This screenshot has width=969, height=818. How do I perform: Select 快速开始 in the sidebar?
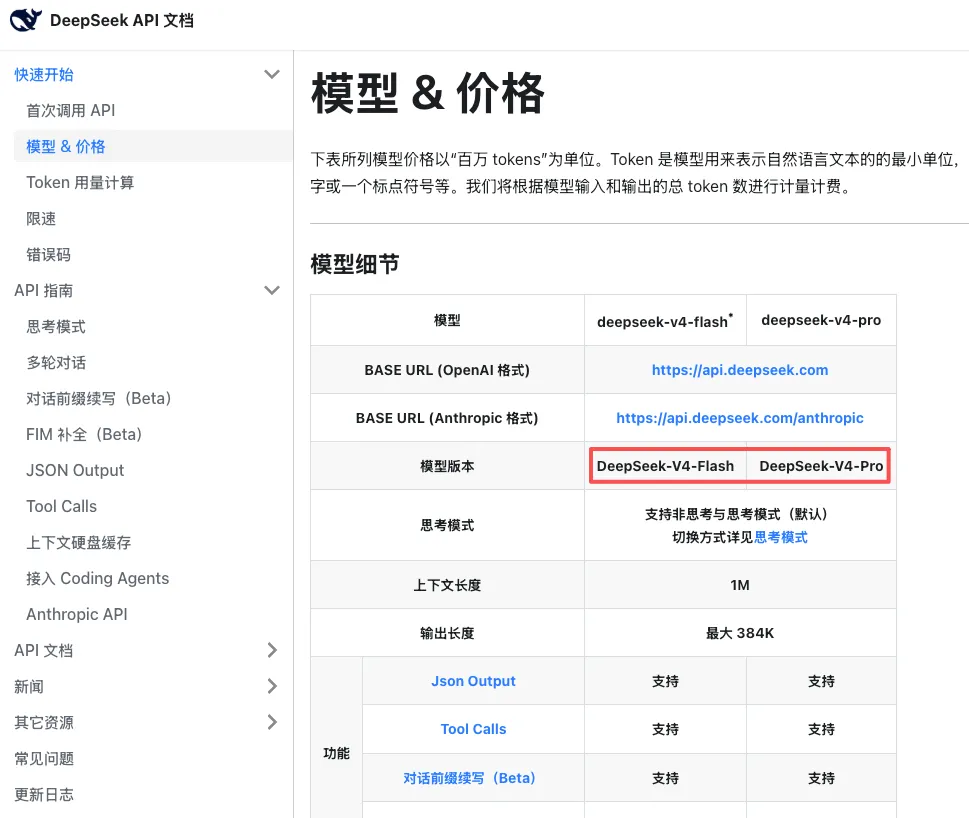pos(44,75)
